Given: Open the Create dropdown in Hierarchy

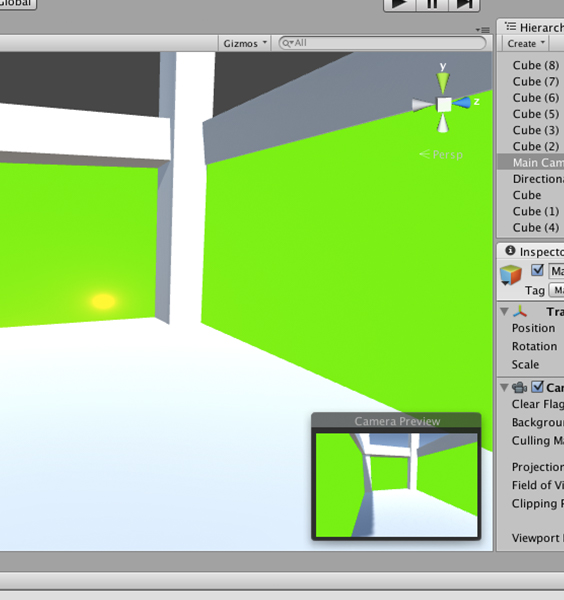Looking at the screenshot, I should [x=525, y=43].
